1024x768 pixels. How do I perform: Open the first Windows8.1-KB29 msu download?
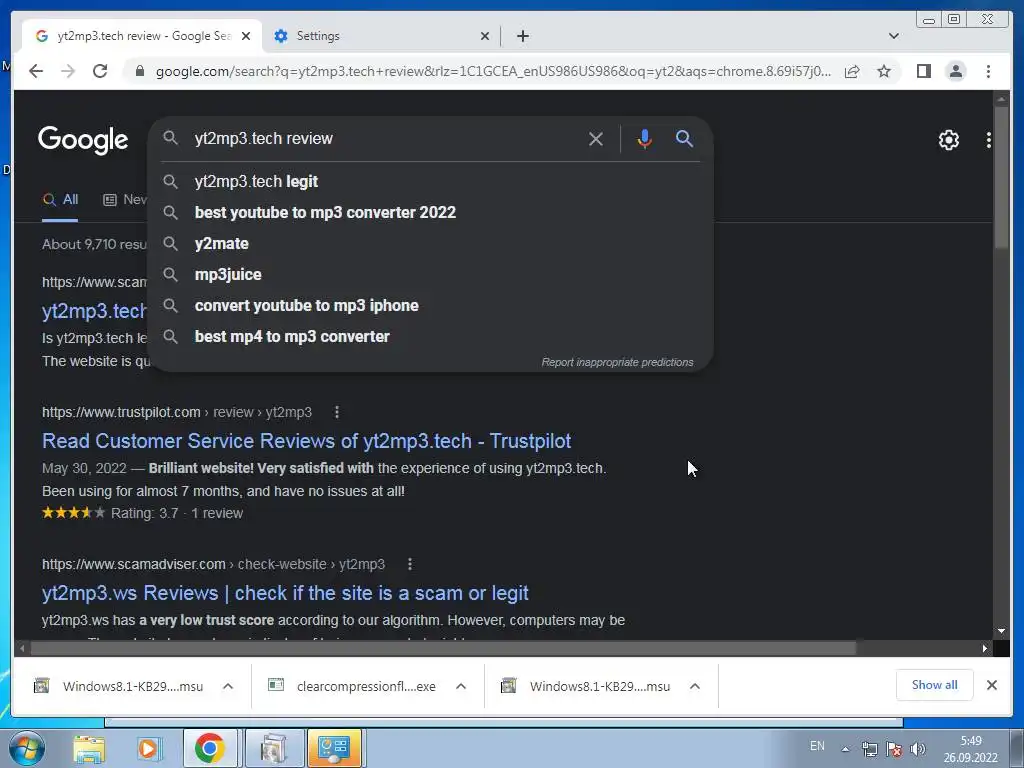(x=119, y=686)
